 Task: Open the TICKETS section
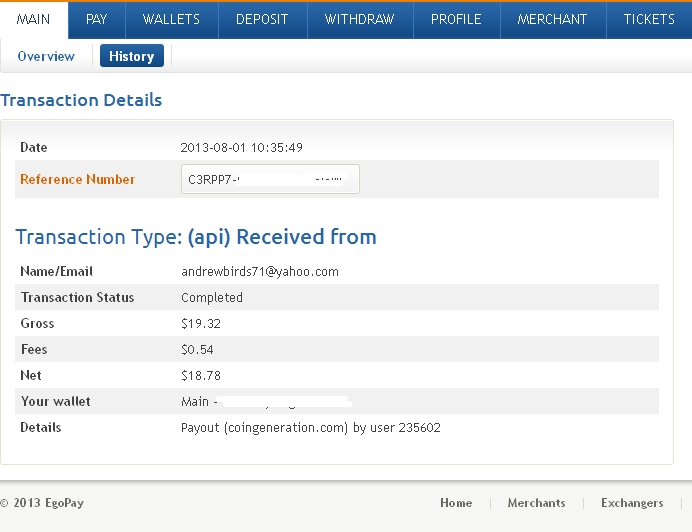[x=649, y=19]
